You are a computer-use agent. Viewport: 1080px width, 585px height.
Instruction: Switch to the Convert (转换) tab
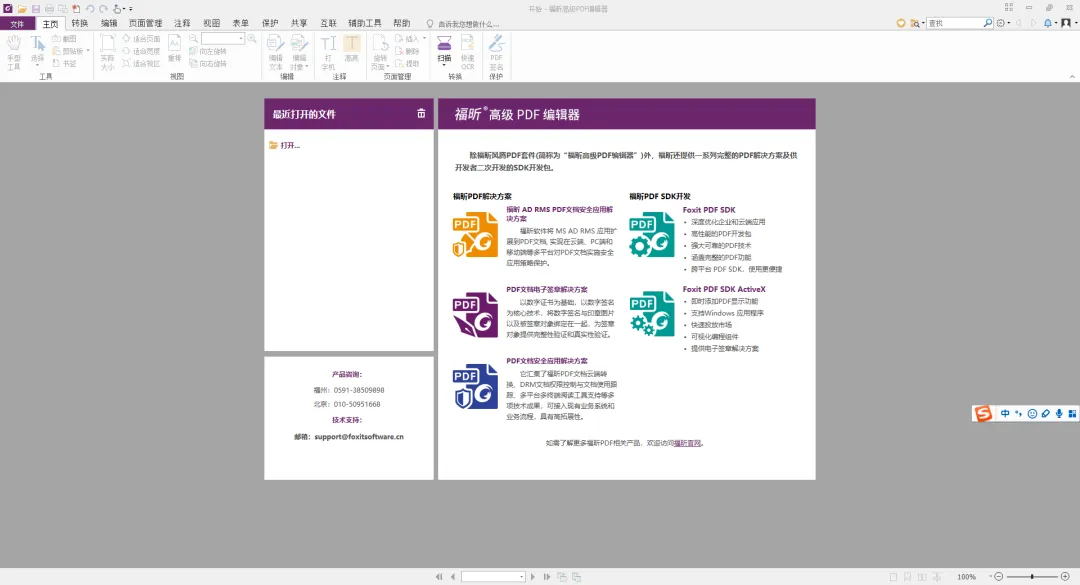click(80, 23)
